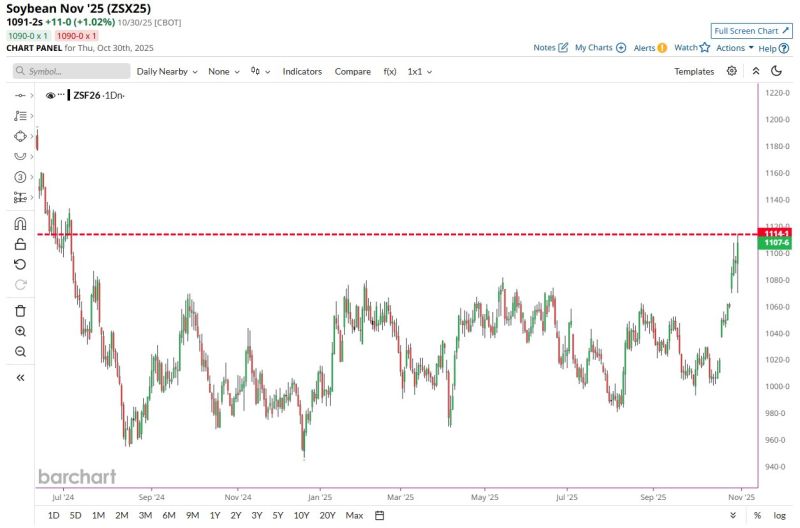
Task: Open the 1x1 layout dropdown
Action: [x=419, y=71]
